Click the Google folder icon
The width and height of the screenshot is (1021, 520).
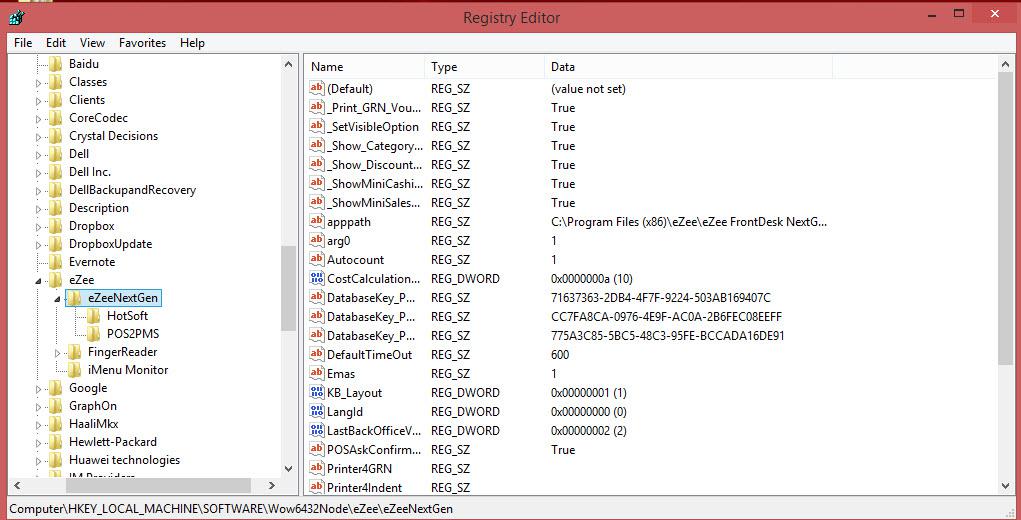pyautogui.click(x=56, y=388)
